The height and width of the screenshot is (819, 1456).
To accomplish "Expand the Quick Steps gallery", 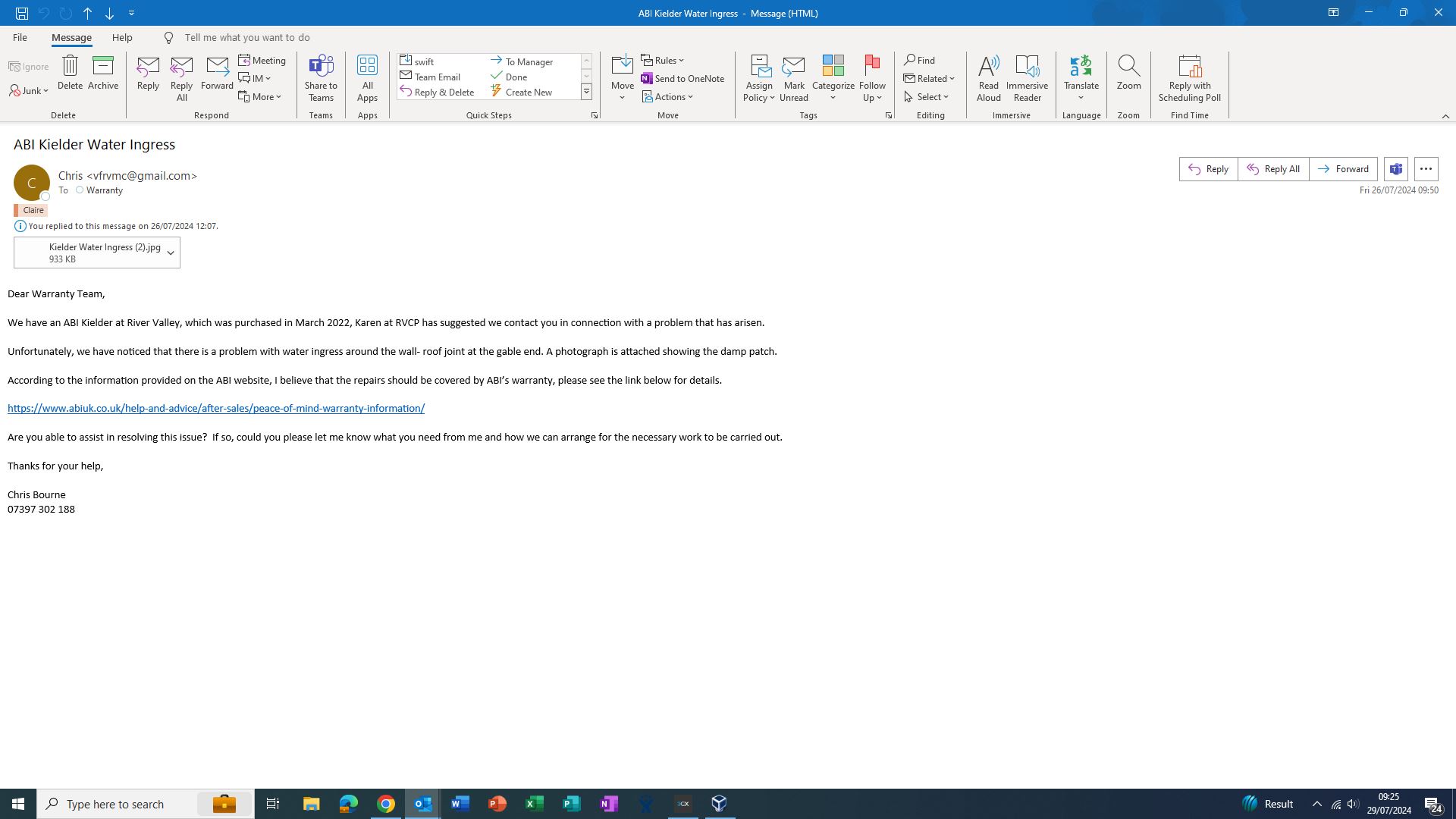I will point(586,92).
